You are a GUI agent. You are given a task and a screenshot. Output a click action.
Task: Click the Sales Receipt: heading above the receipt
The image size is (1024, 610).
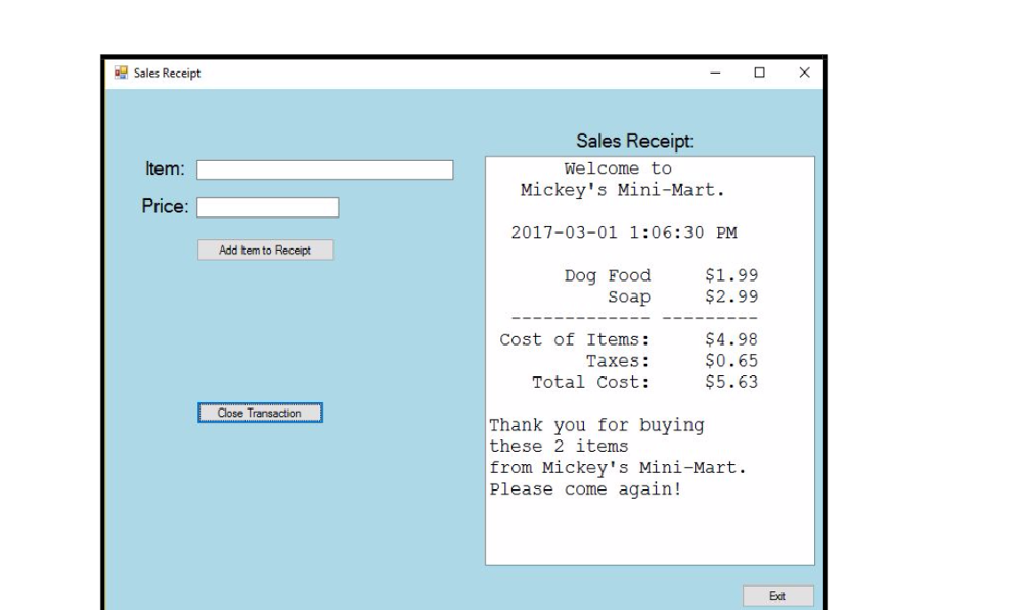click(x=633, y=139)
